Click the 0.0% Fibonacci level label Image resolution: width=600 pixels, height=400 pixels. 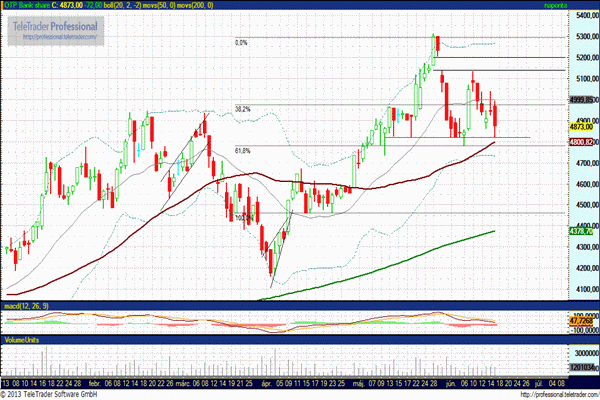[240, 43]
